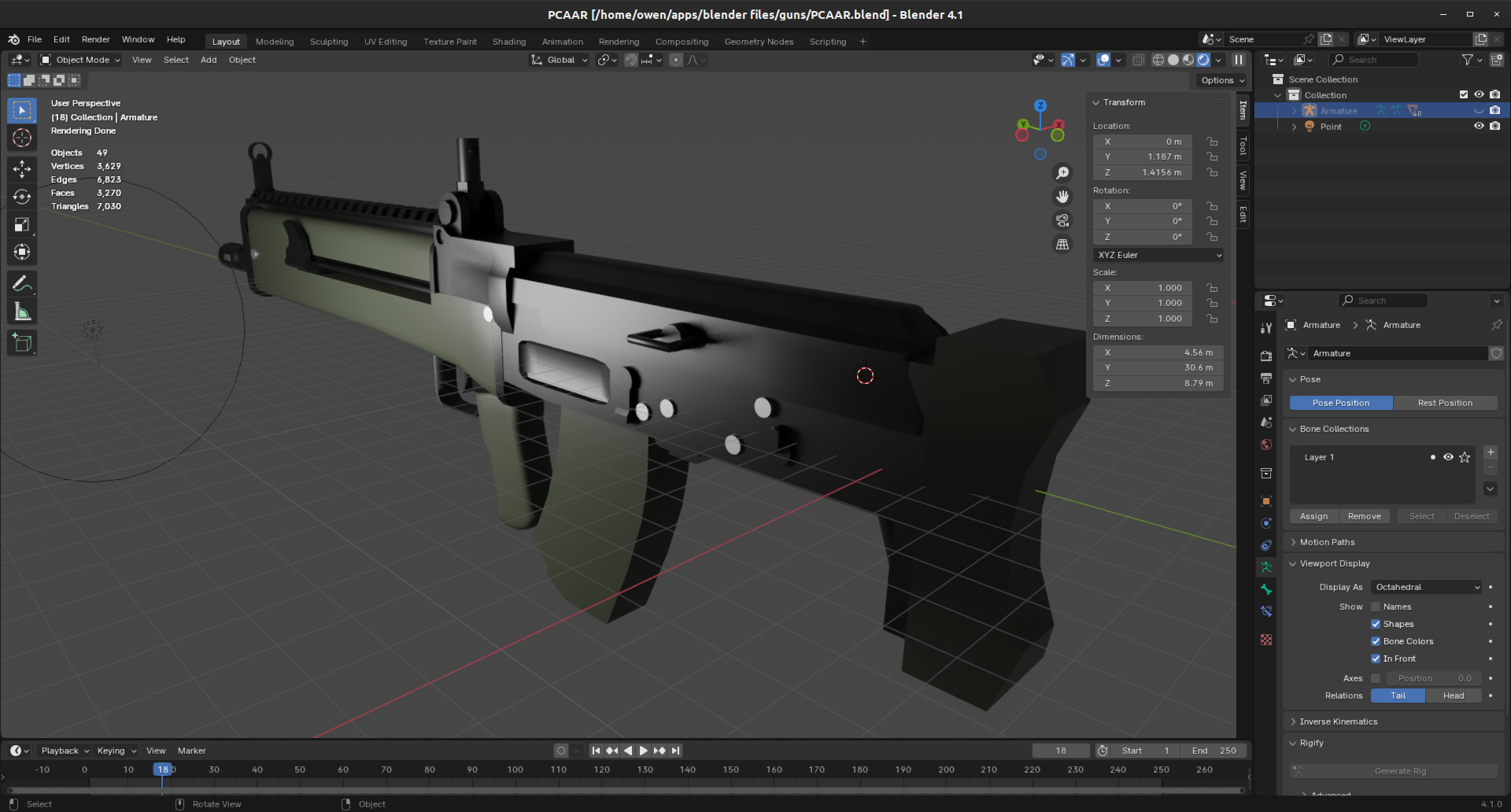Select the Measure tool
This screenshot has width=1511, height=812.
(x=22, y=312)
